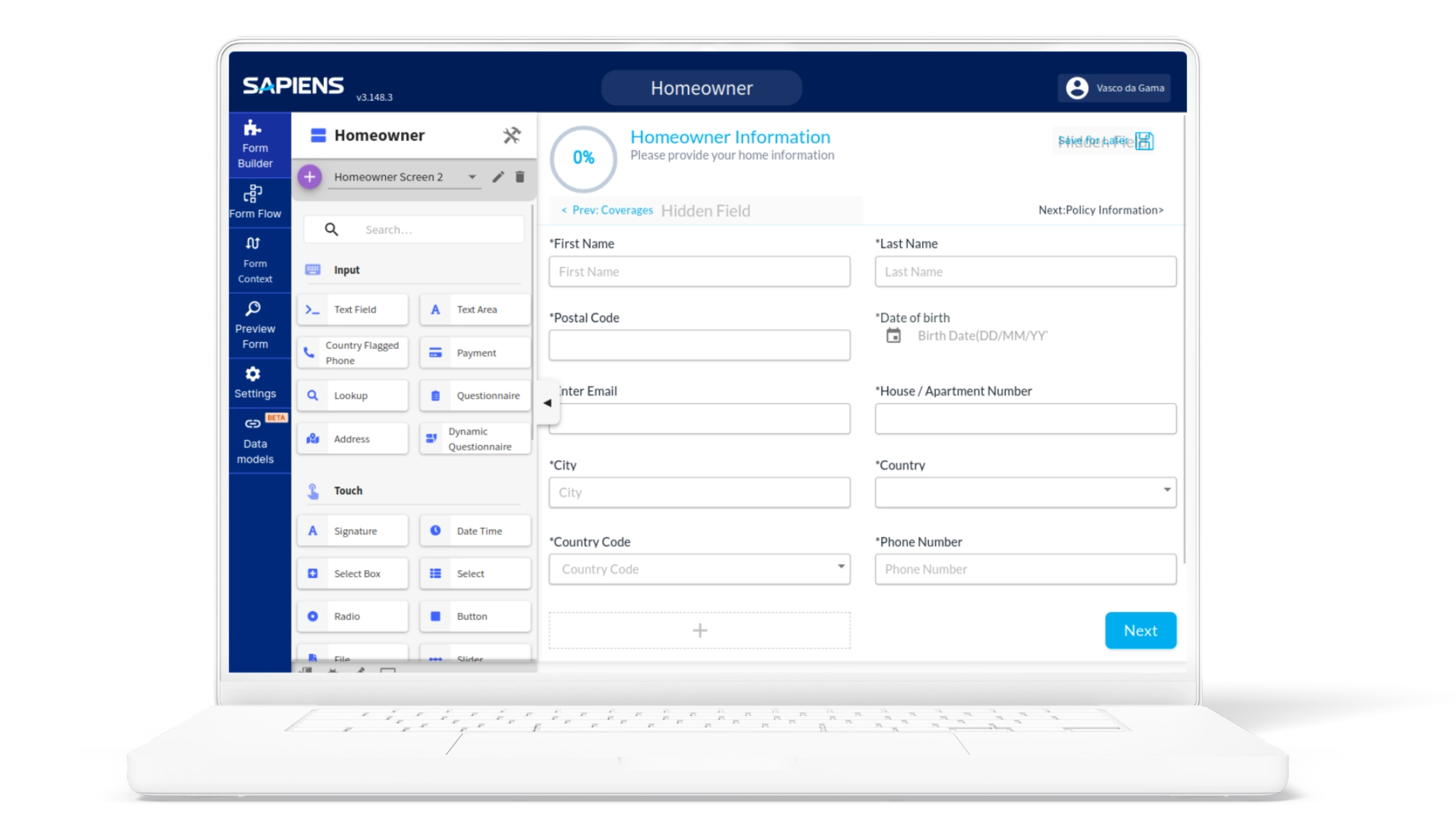Click the tools icon beside Homeowner title
Screen dimensions: 1456x819
click(x=511, y=136)
